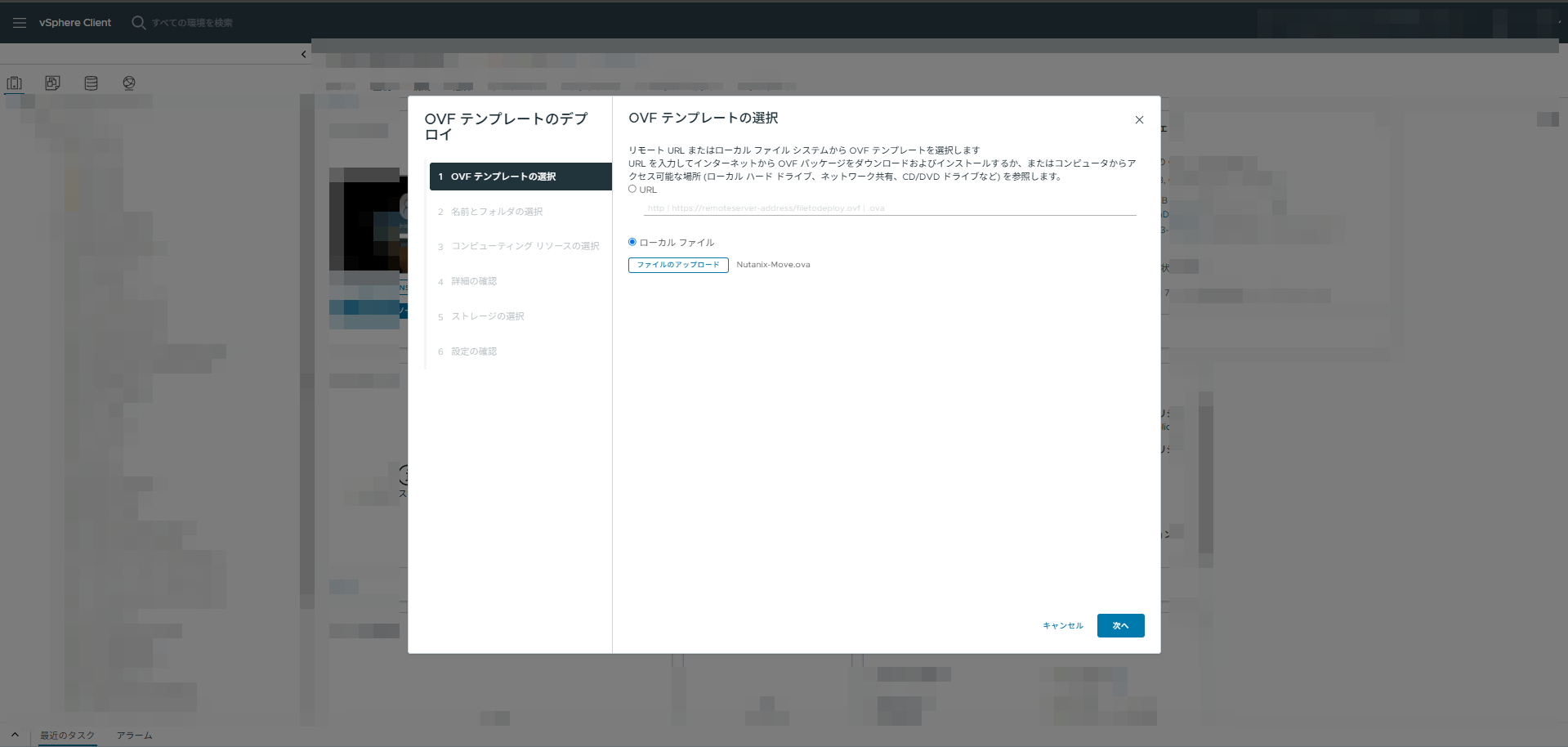Image resolution: width=1568 pixels, height=747 pixels.
Task: Open the 最近のタスク tab
Action: pos(68,736)
